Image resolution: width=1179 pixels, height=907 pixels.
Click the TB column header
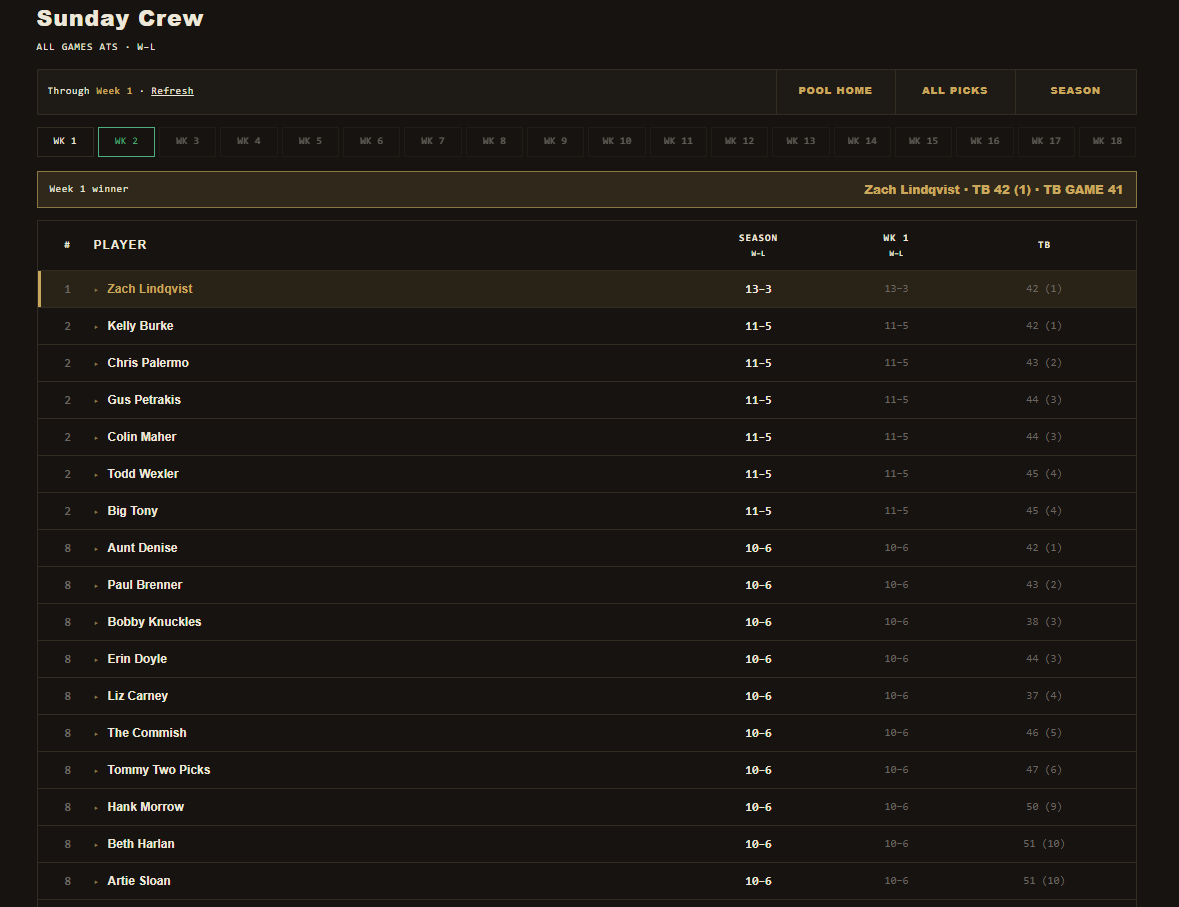(x=1044, y=245)
